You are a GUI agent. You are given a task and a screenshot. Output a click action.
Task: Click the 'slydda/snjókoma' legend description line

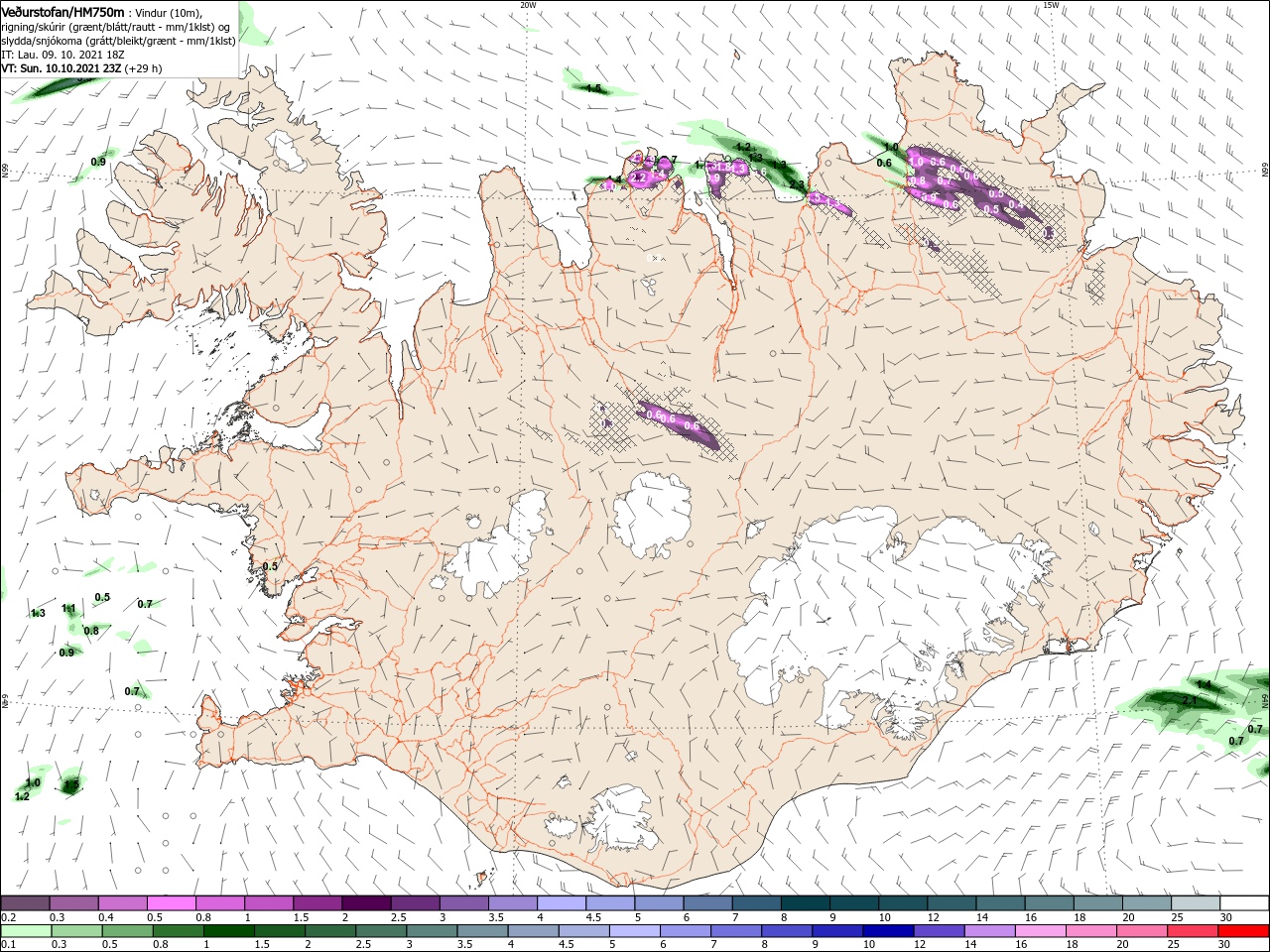[x=118, y=41]
